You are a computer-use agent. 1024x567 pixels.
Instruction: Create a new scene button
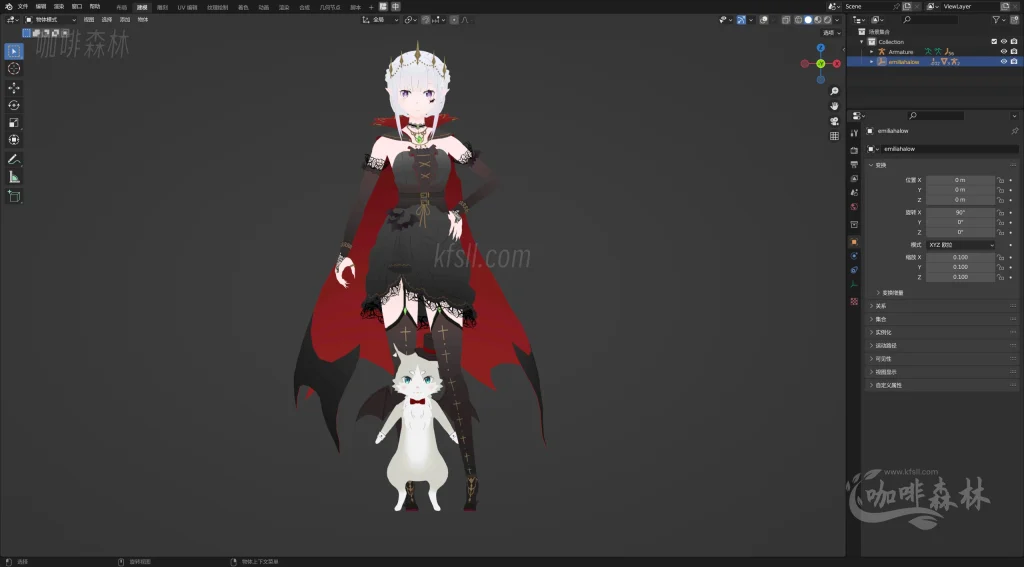pos(907,7)
